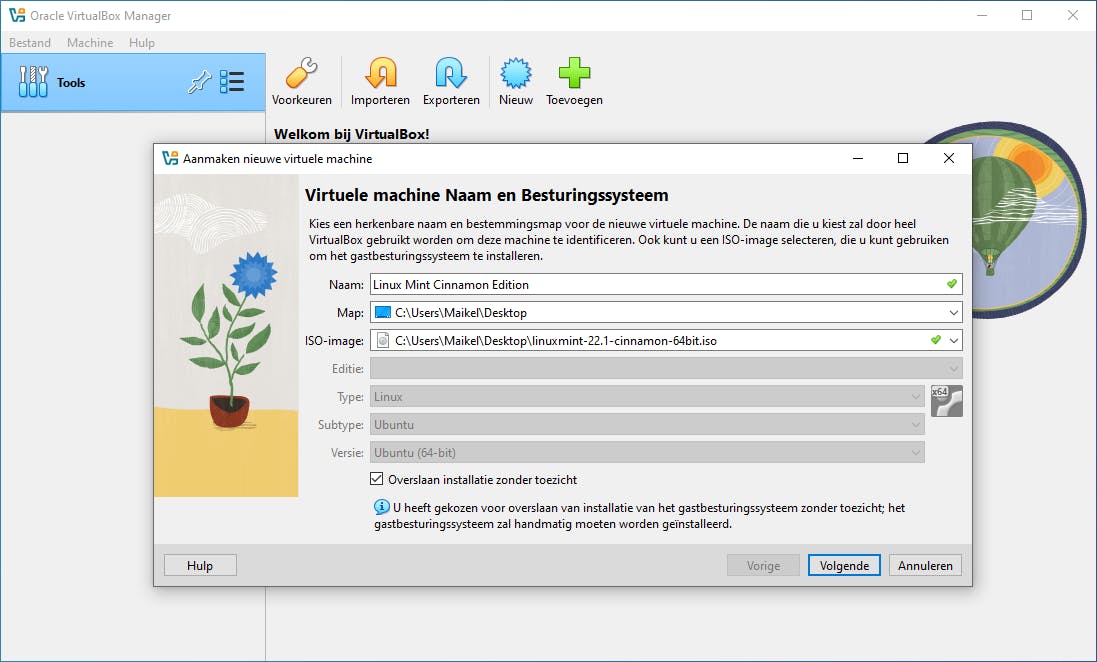Maximize the new virtual machine dialog

click(903, 158)
